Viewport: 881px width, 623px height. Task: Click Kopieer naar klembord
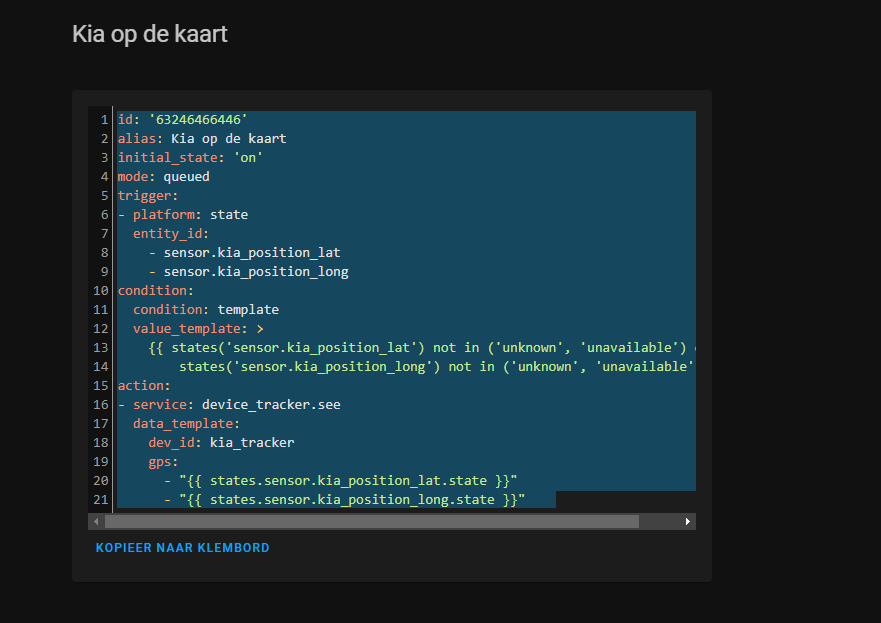pyautogui.click(x=182, y=548)
